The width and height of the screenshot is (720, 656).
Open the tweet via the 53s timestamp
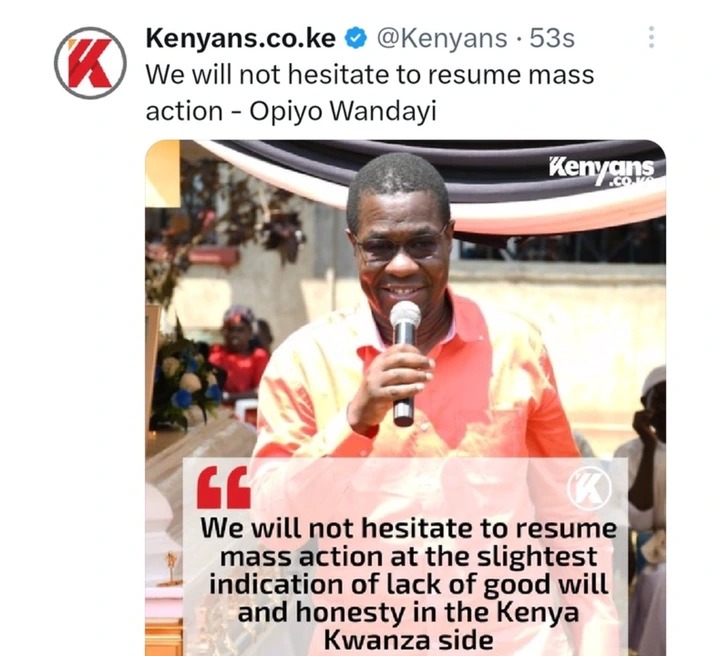click(x=552, y=38)
